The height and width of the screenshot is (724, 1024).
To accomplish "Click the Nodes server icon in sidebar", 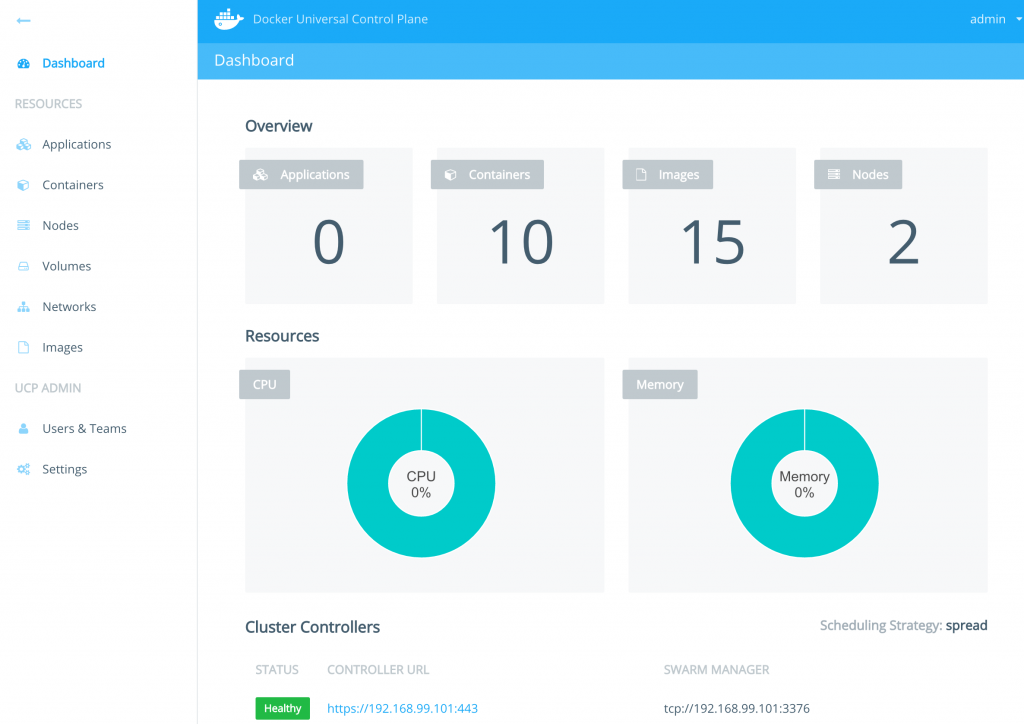I will click(24, 226).
